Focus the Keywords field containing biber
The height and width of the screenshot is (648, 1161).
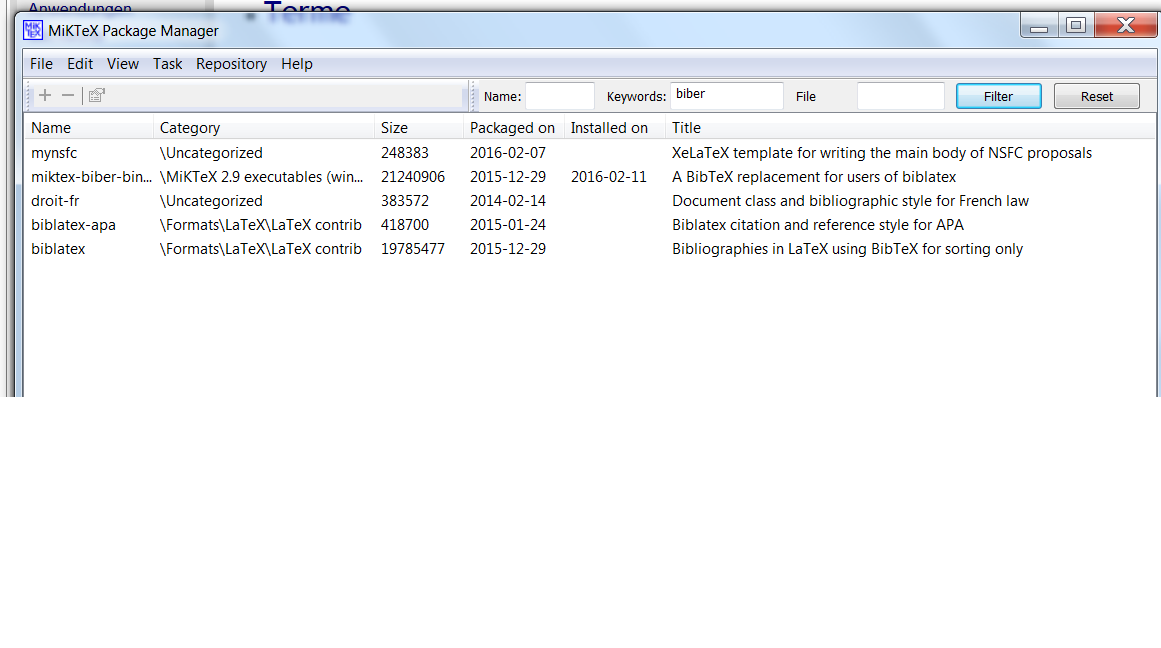pyautogui.click(x=726, y=96)
